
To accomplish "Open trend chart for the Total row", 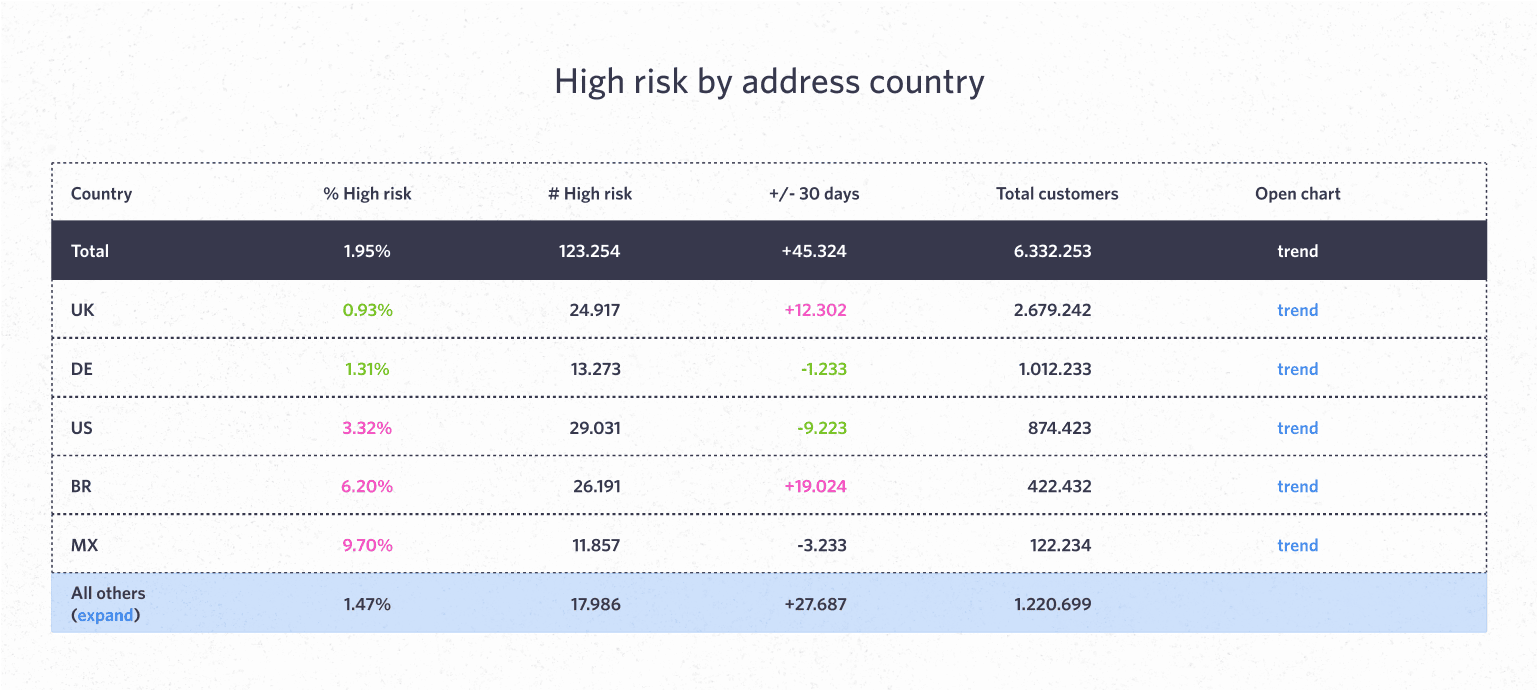I will (x=1297, y=251).
